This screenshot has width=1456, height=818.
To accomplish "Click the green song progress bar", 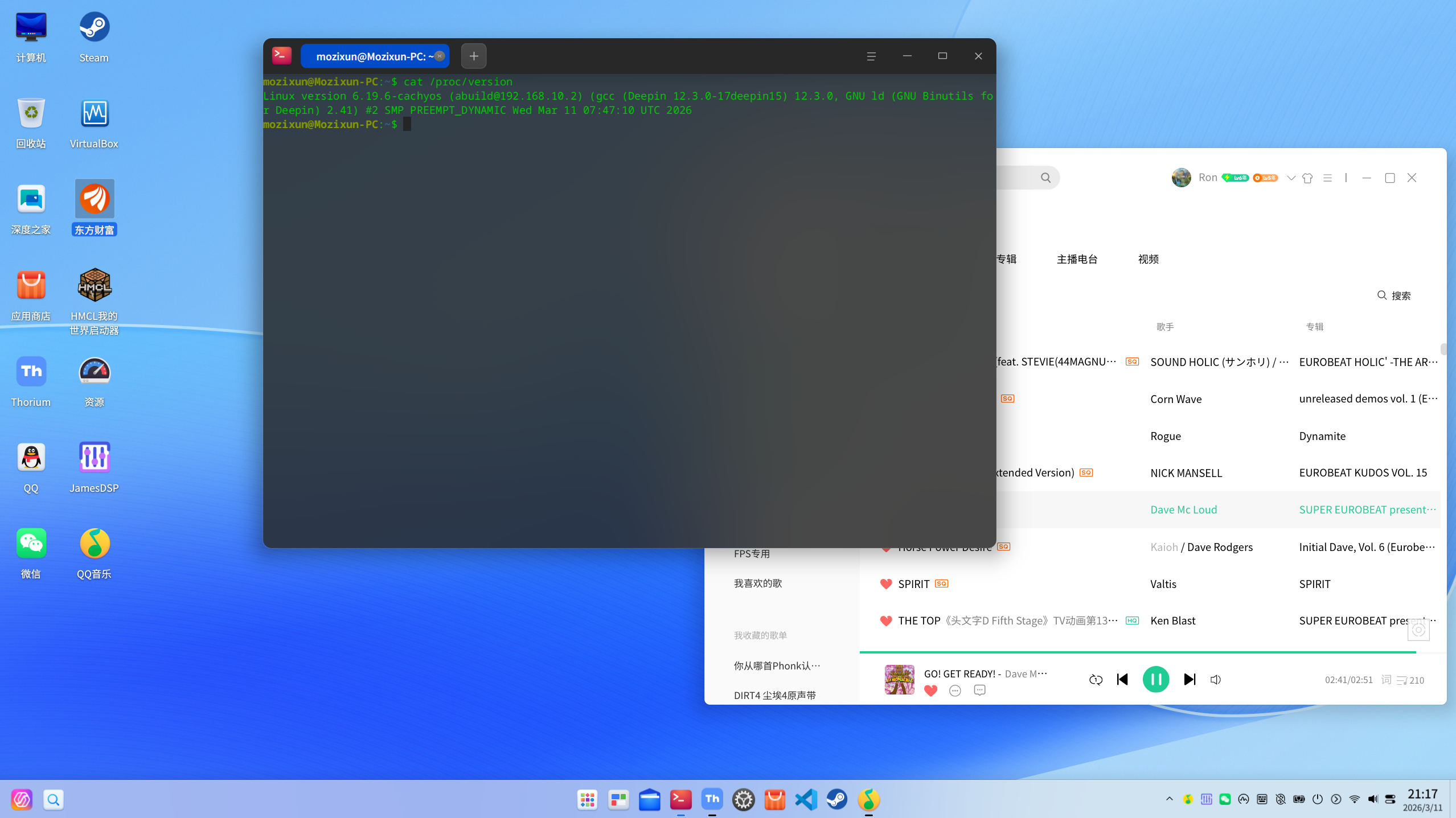I will point(1139,652).
